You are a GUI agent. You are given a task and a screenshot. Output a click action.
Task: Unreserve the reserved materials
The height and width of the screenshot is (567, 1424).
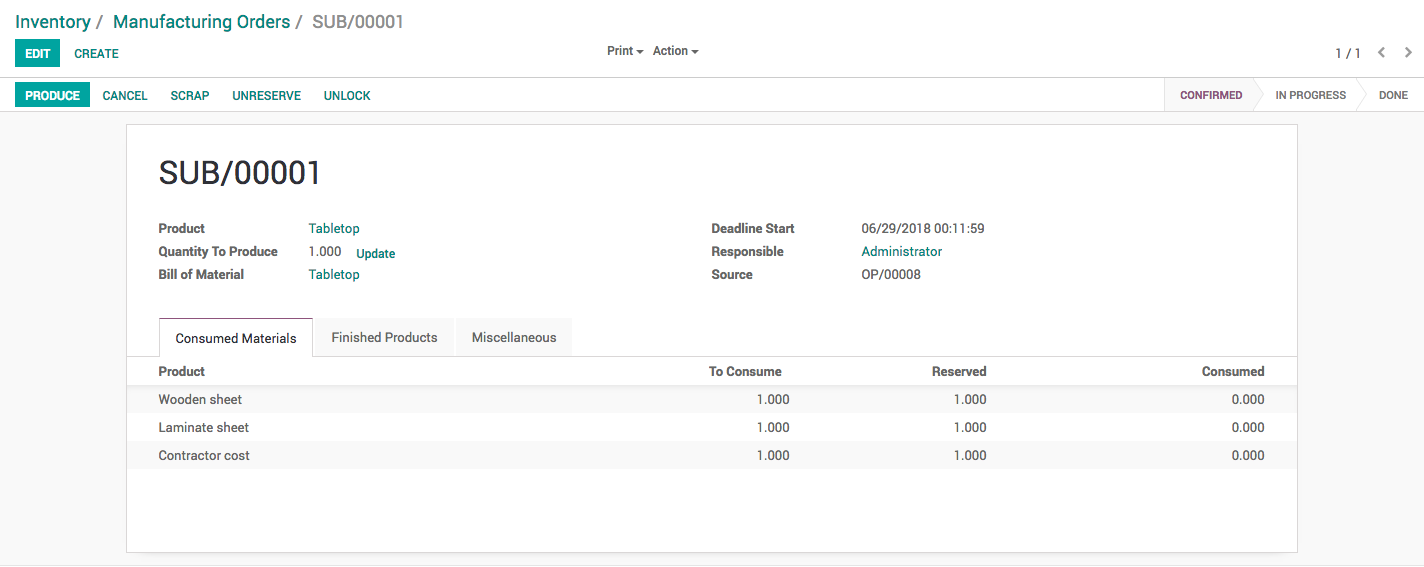[266, 96]
